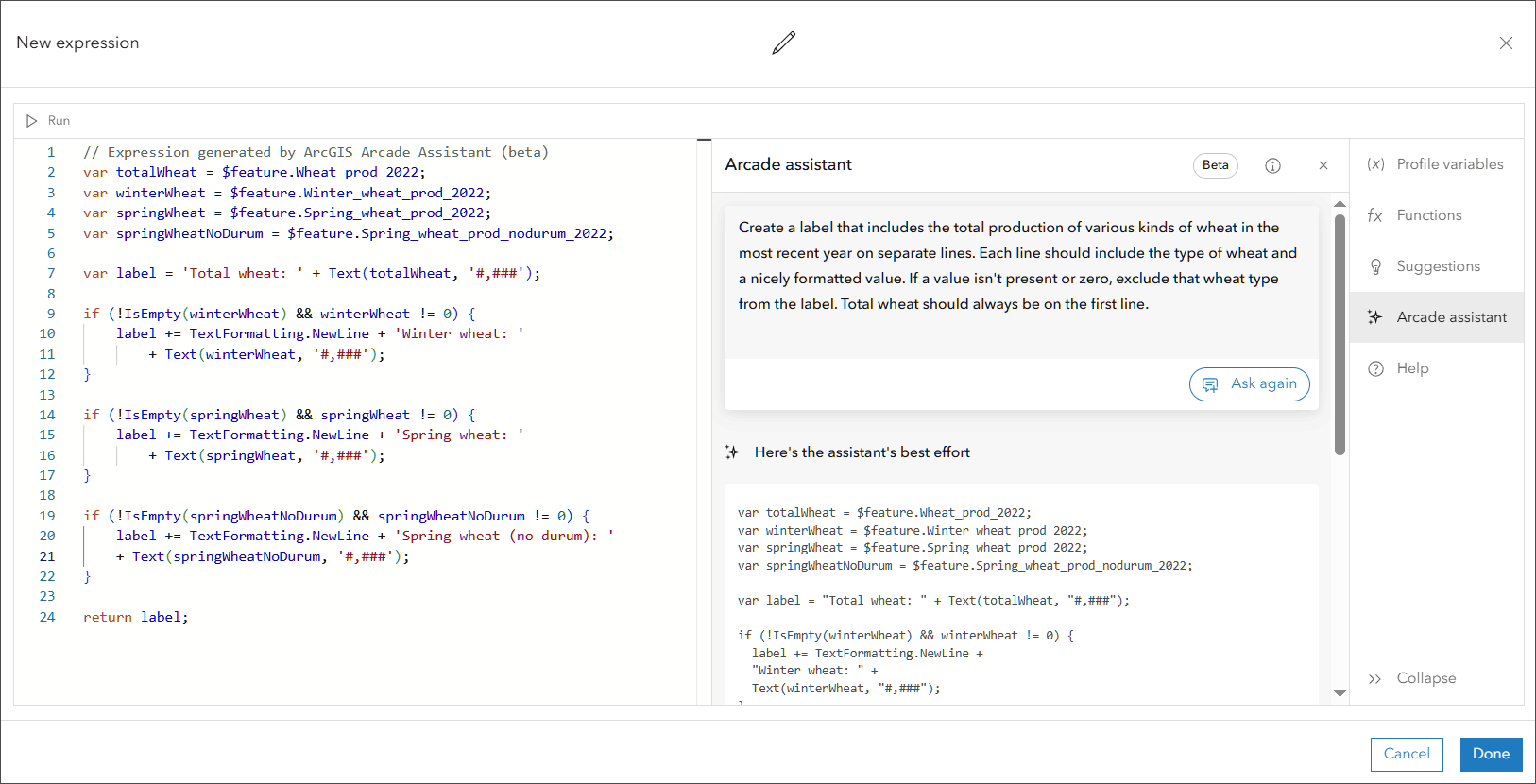1536x784 pixels.
Task: Click the assistant panel scrollbar thumb
Action: (x=1340, y=334)
